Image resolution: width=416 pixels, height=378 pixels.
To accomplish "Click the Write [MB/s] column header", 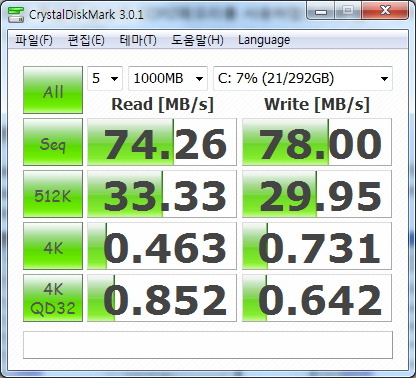I will pyautogui.click(x=317, y=105).
